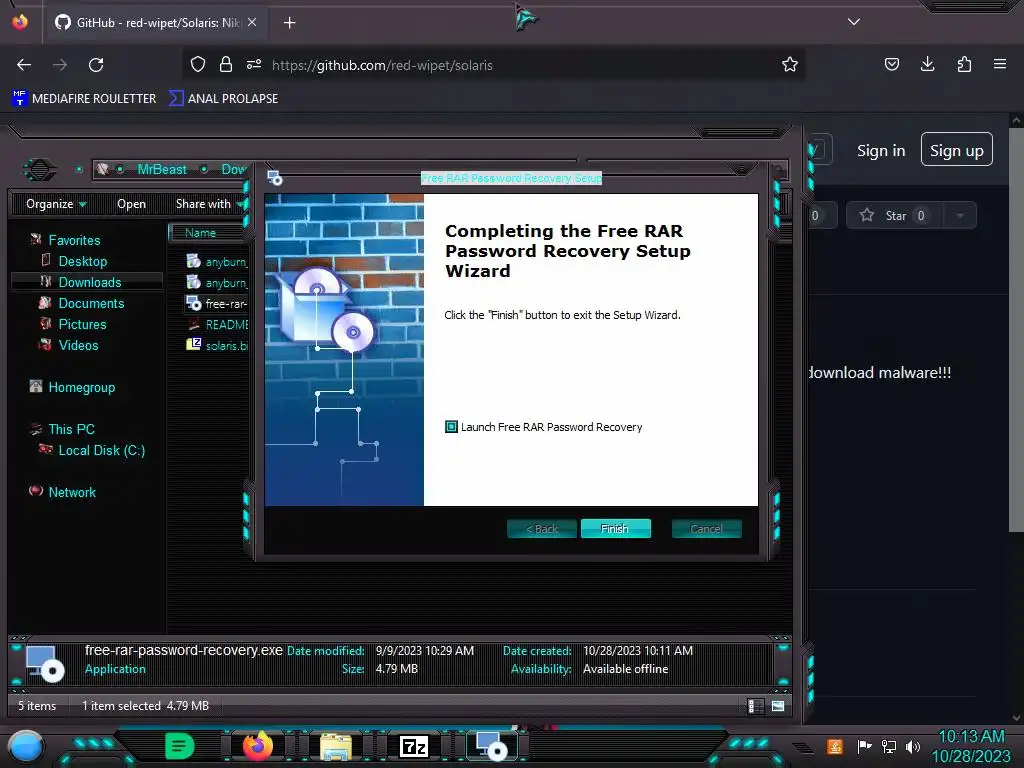The height and width of the screenshot is (768, 1024).
Task: Expand the Star lists dropdown arrow
Action: tap(960, 216)
